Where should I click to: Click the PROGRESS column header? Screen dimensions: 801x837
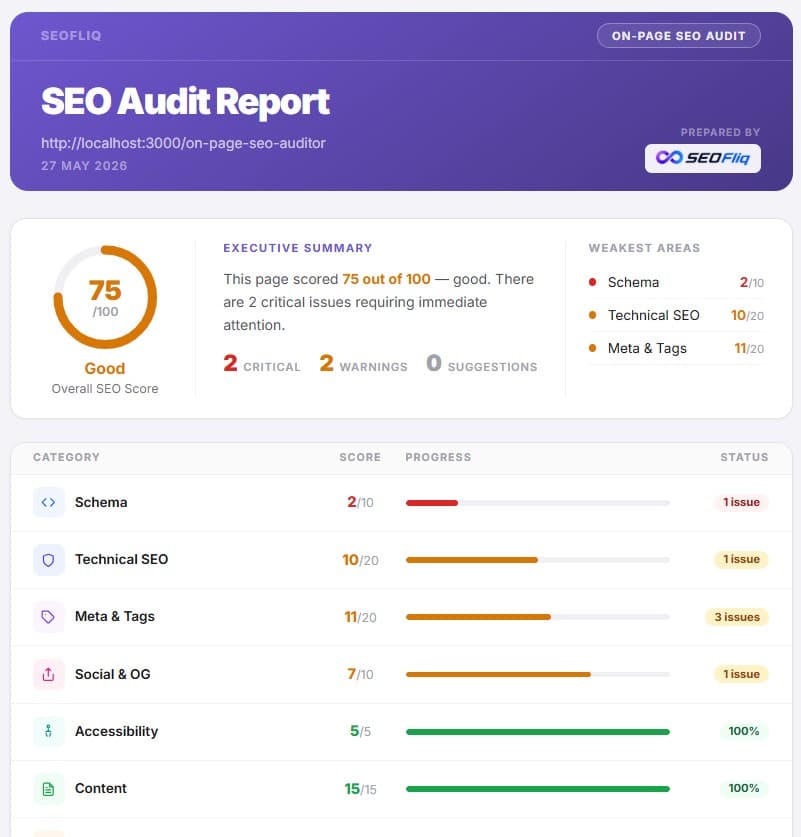point(438,457)
